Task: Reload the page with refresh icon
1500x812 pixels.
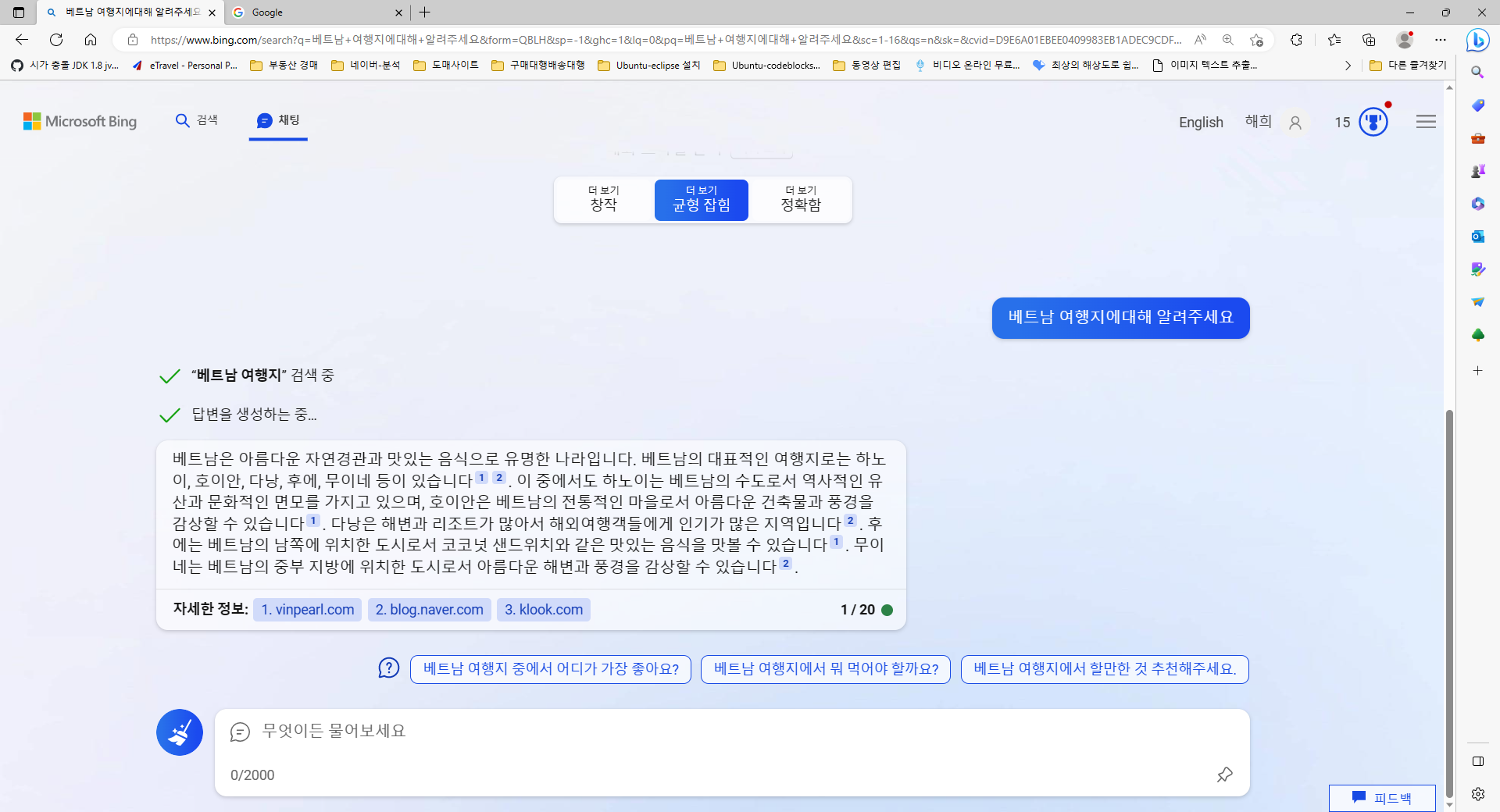Action: coord(56,40)
